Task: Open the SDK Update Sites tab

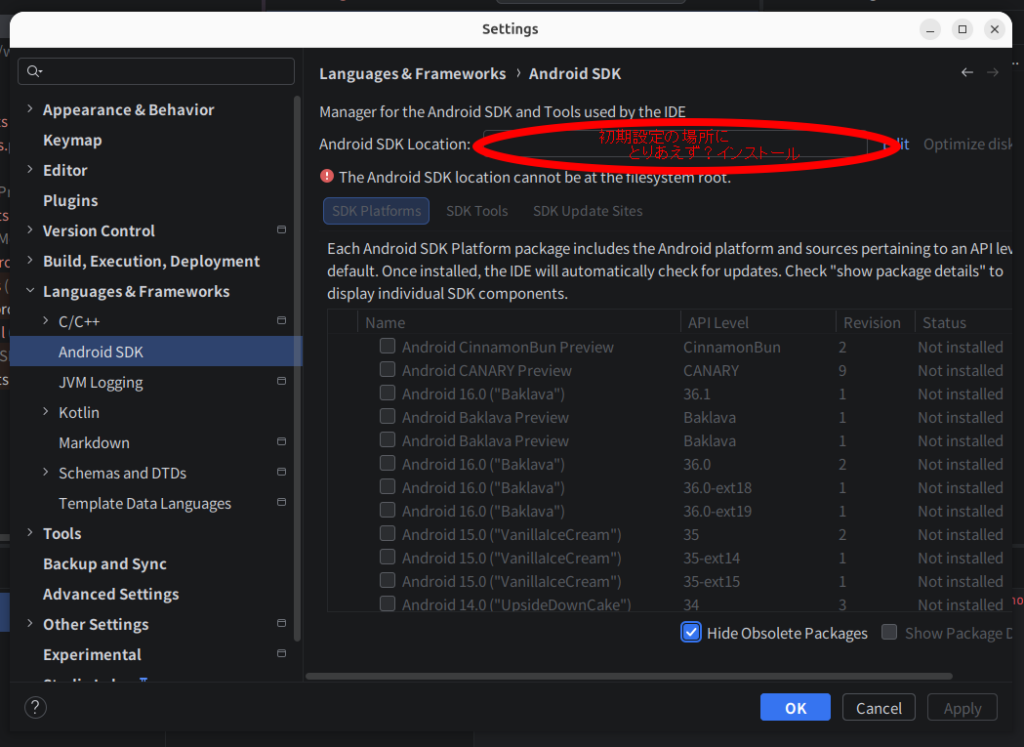Action: click(x=587, y=211)
